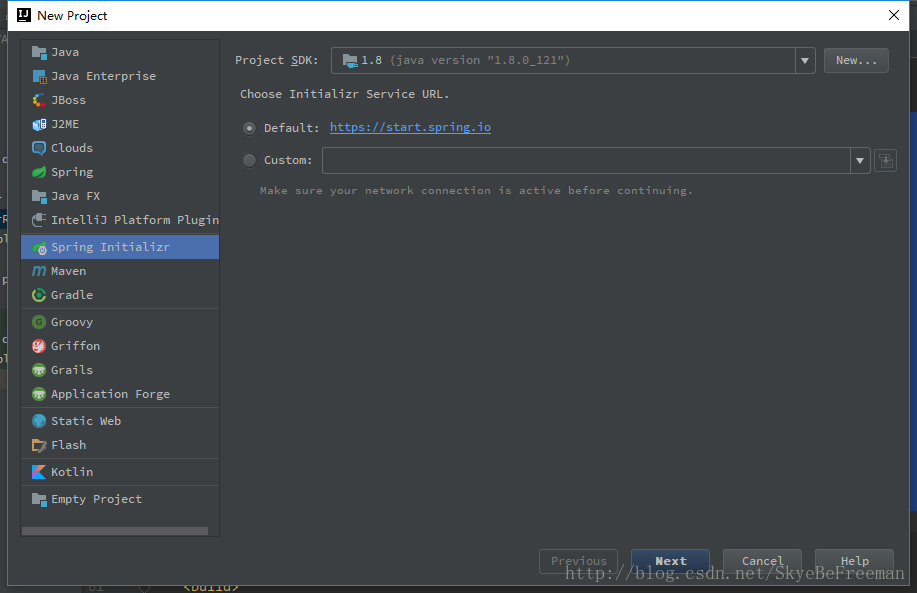Select the Empty Project folder icon

pyautogui.click(x=39, y=499)
